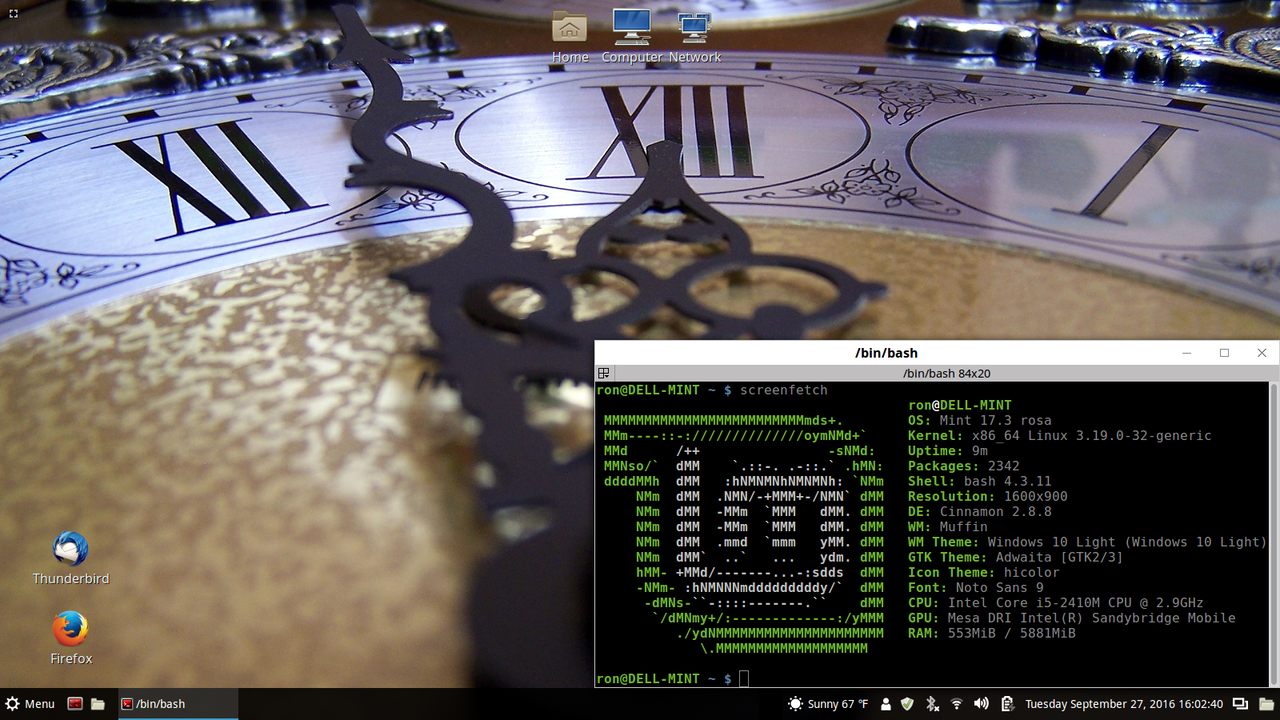Image resolution: width=1280 pixels, height=720 pixels.
Task: Click the terminal split-layout grid icon
Action: click(604, 374)
